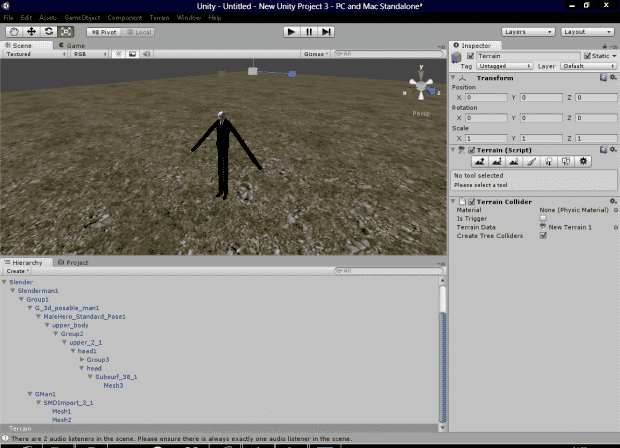Open the Terrain Settings gear tool
620x448 pixels.
[584, 161]
